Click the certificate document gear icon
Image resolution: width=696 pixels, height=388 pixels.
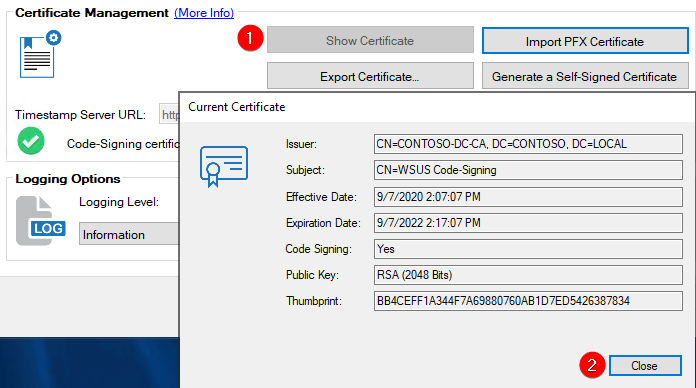(x=40, y=54)
